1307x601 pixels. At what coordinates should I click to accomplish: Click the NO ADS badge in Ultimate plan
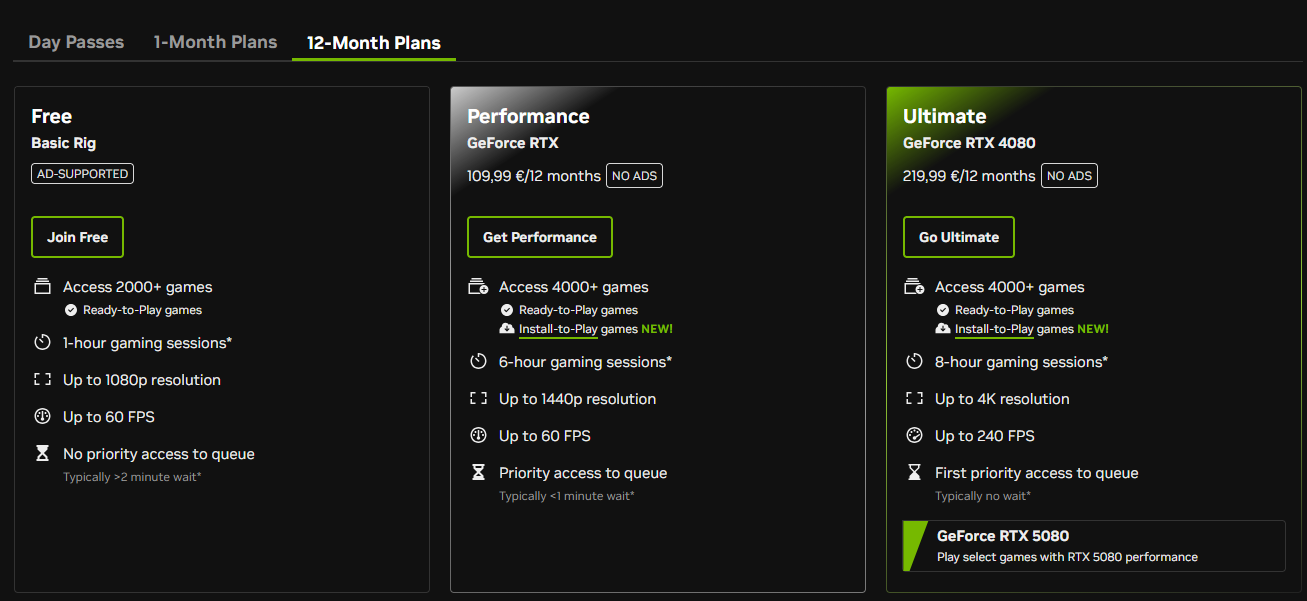(1069, 176)
